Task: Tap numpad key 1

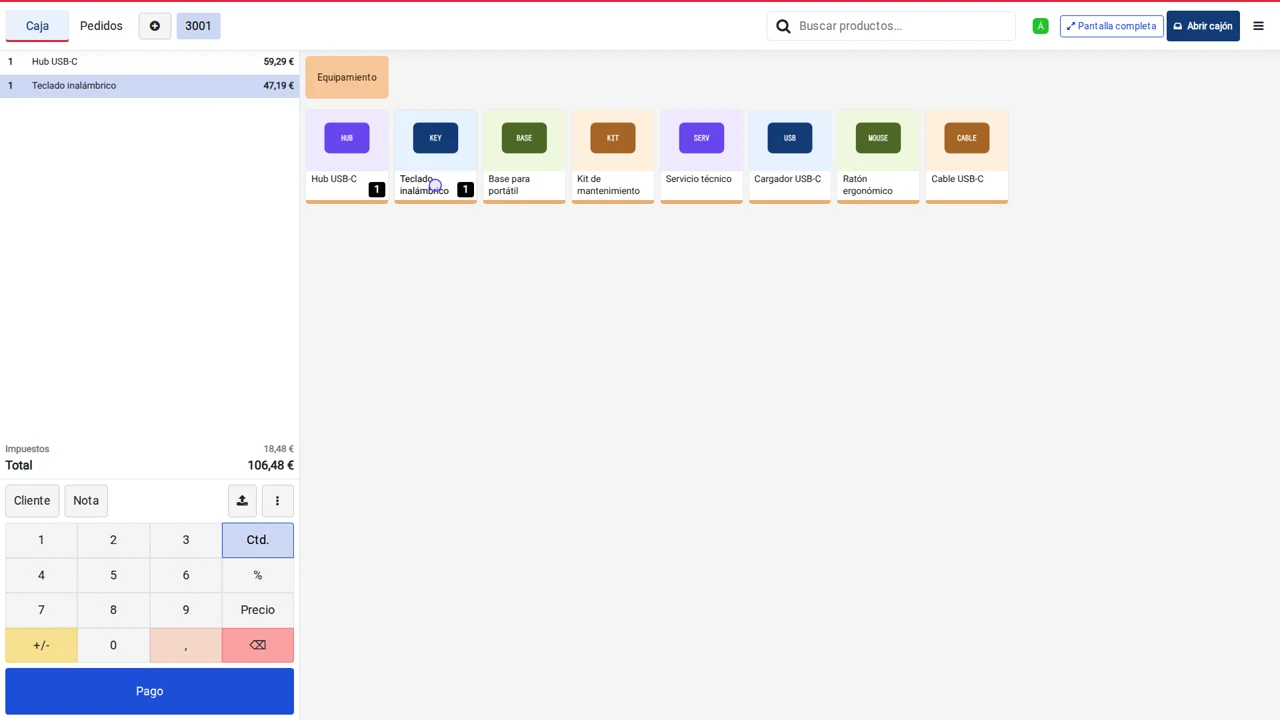Action: [41, 540]
